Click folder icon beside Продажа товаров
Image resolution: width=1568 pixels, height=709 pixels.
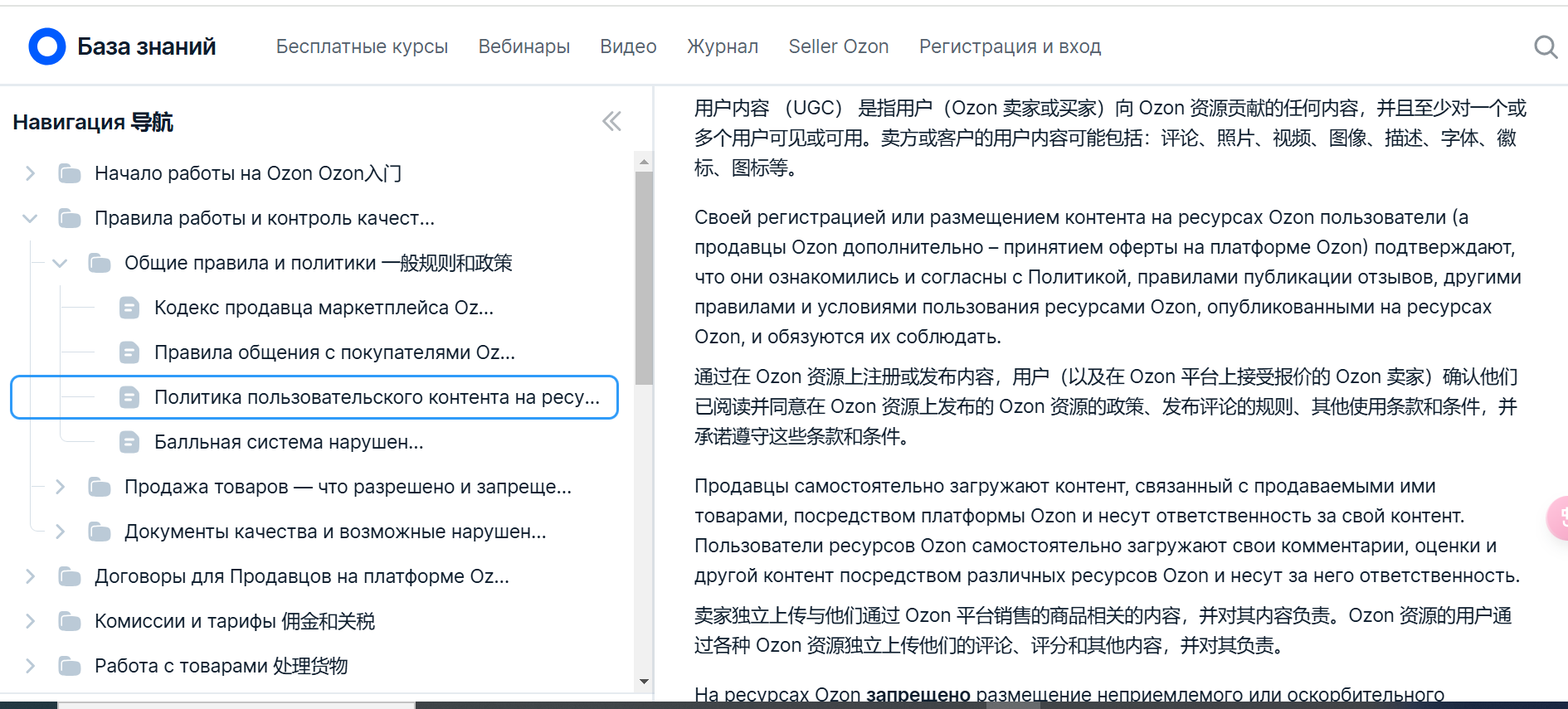(100, 487)
